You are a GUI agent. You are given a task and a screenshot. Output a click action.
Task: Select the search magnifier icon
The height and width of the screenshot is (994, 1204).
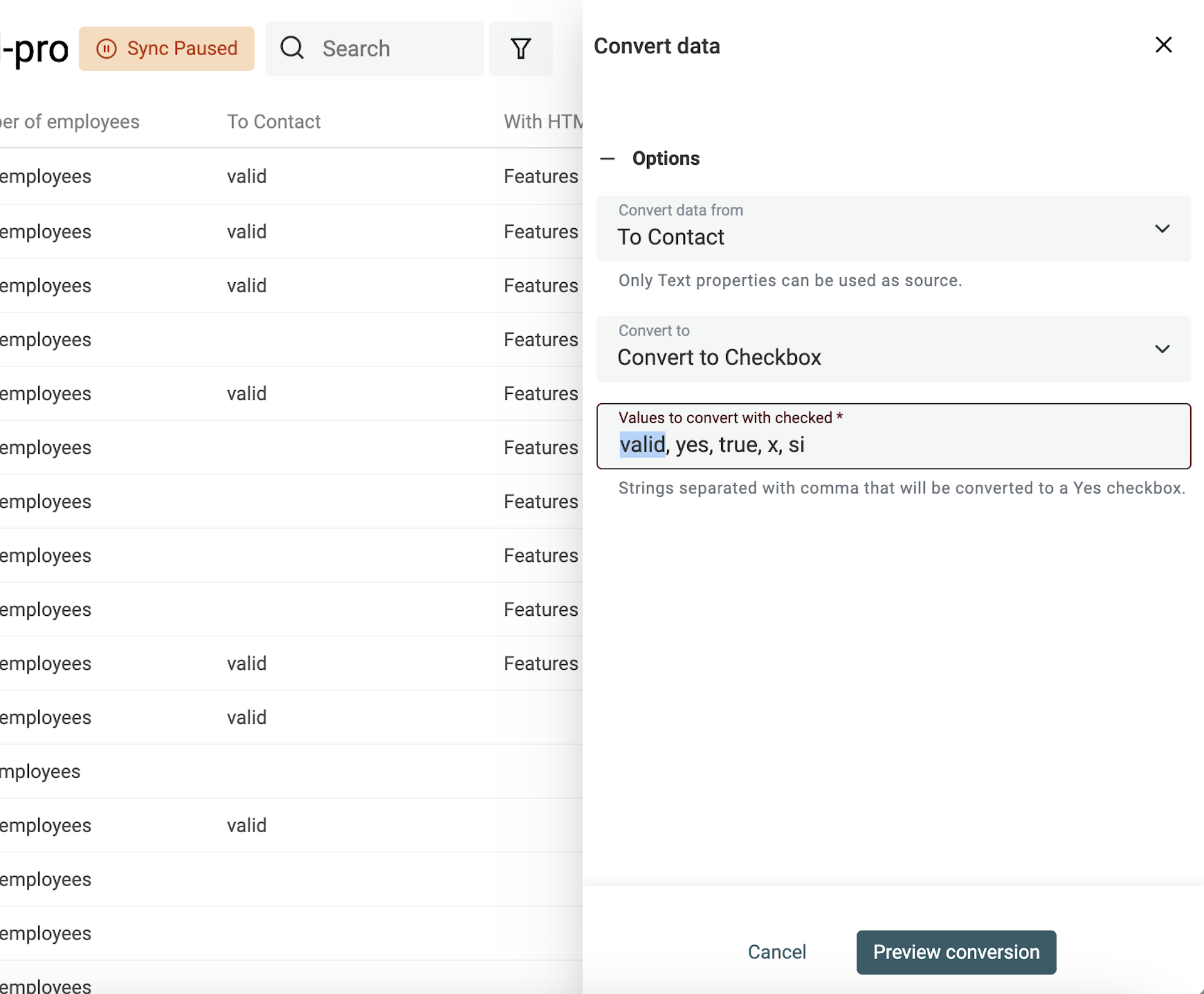tap(292, 48)
